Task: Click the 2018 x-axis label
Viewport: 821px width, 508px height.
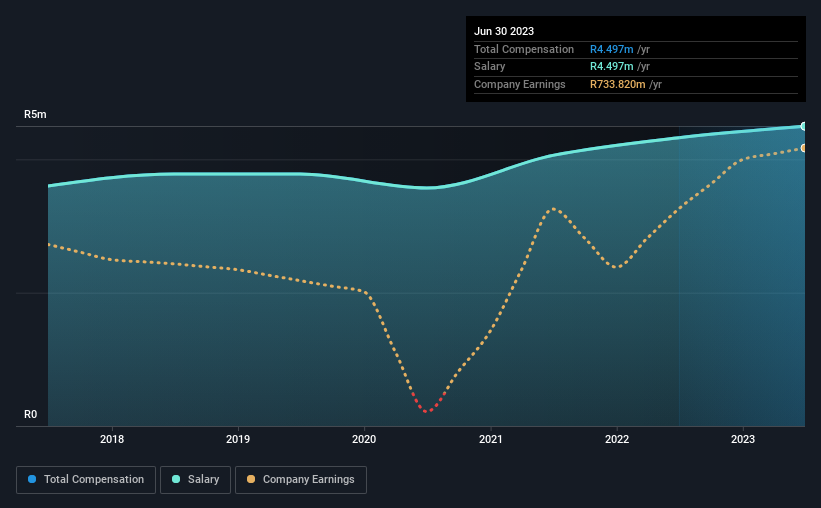Action: pyautogui.click(x=112, y=439)
